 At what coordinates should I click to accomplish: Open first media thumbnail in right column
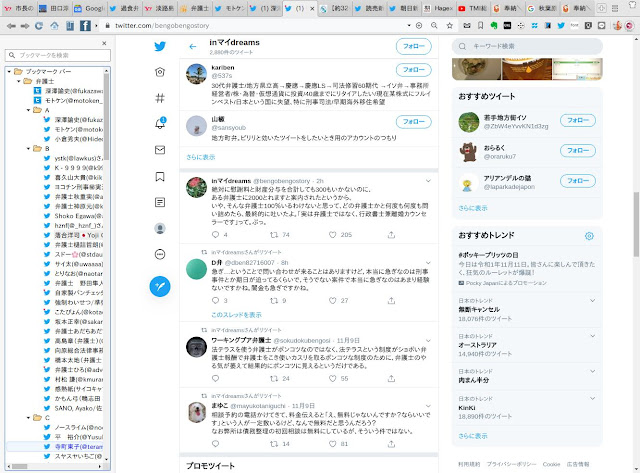[476, 69]
